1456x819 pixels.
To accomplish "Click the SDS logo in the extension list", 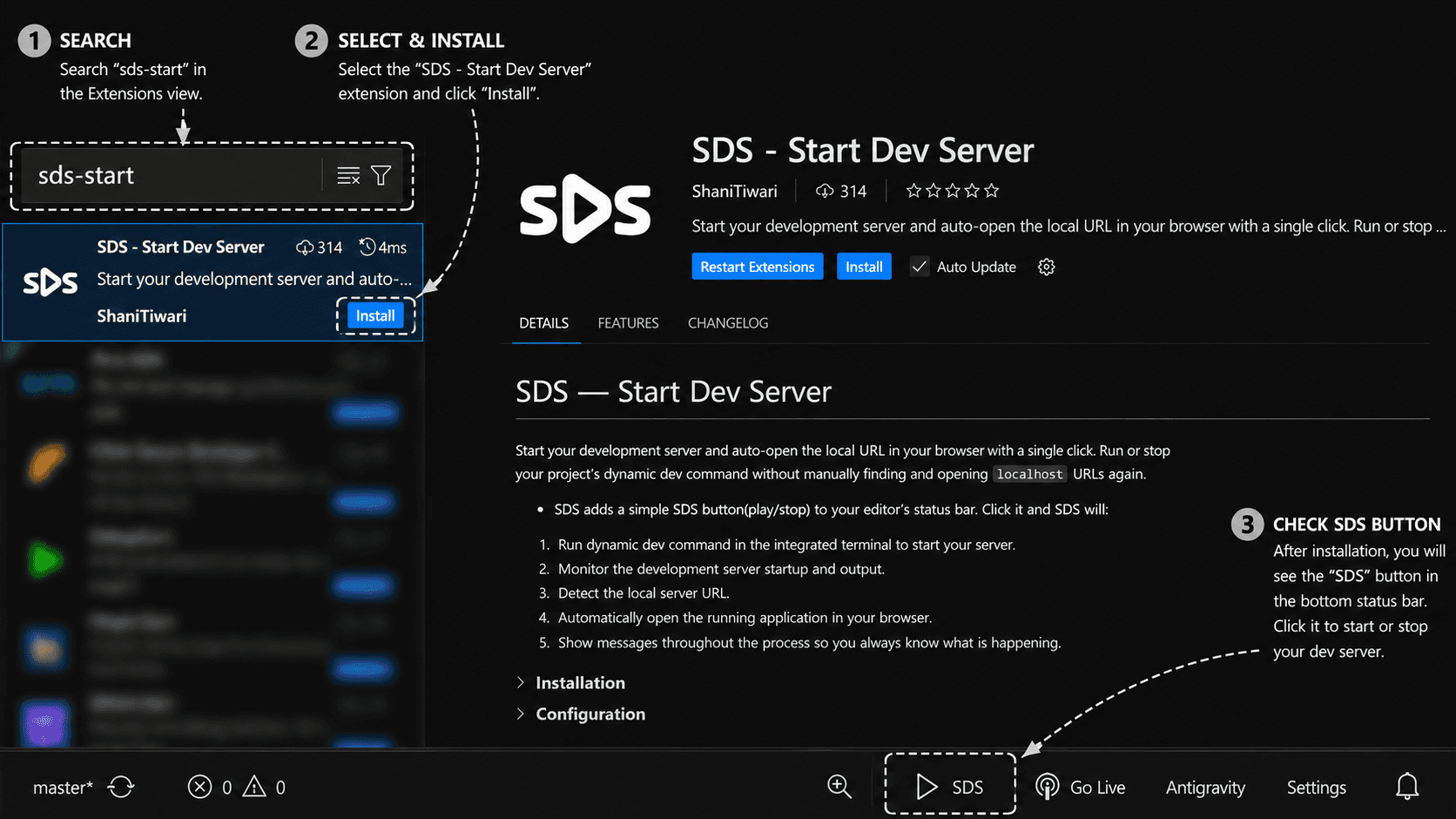I will tap(51, 282).
